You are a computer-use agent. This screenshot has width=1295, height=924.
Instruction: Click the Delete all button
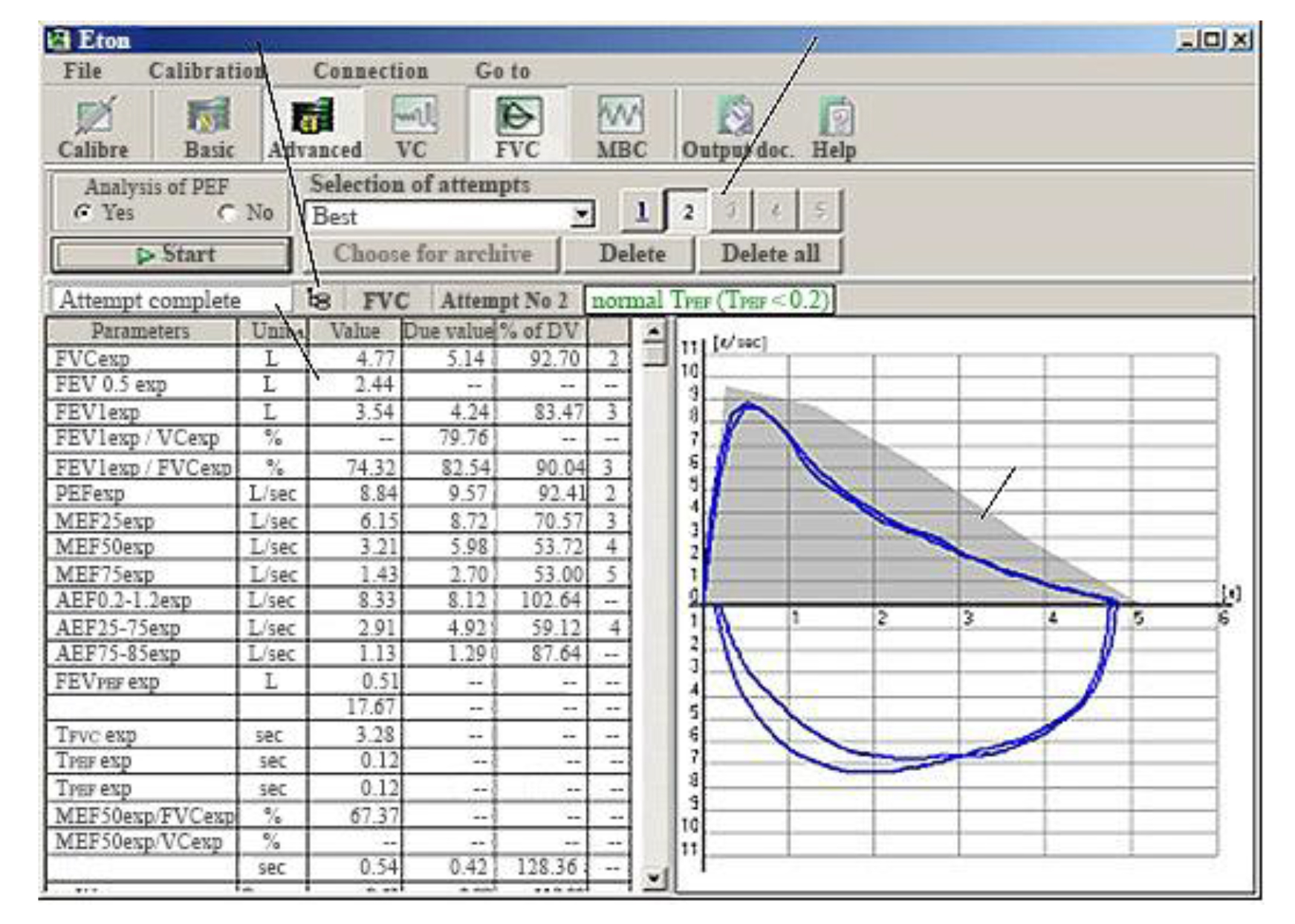770,254
